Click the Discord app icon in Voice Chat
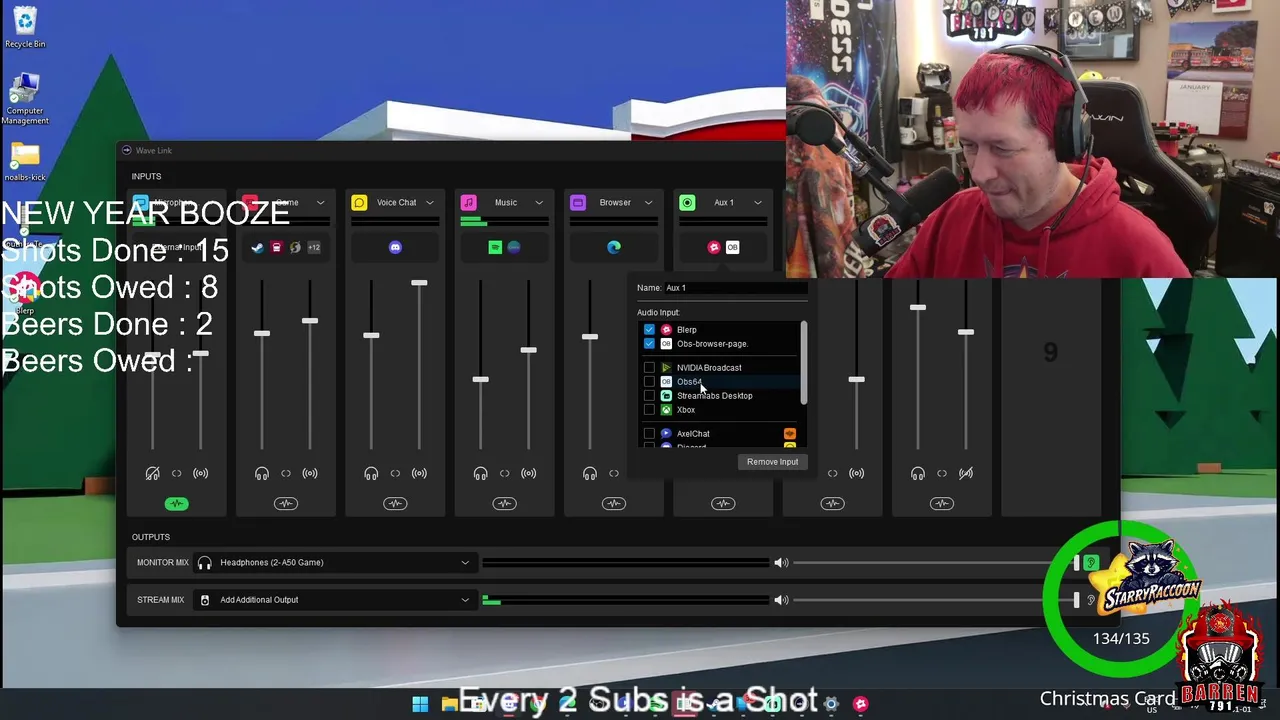This screenshot has height=720, width=1280. (395, 247)
